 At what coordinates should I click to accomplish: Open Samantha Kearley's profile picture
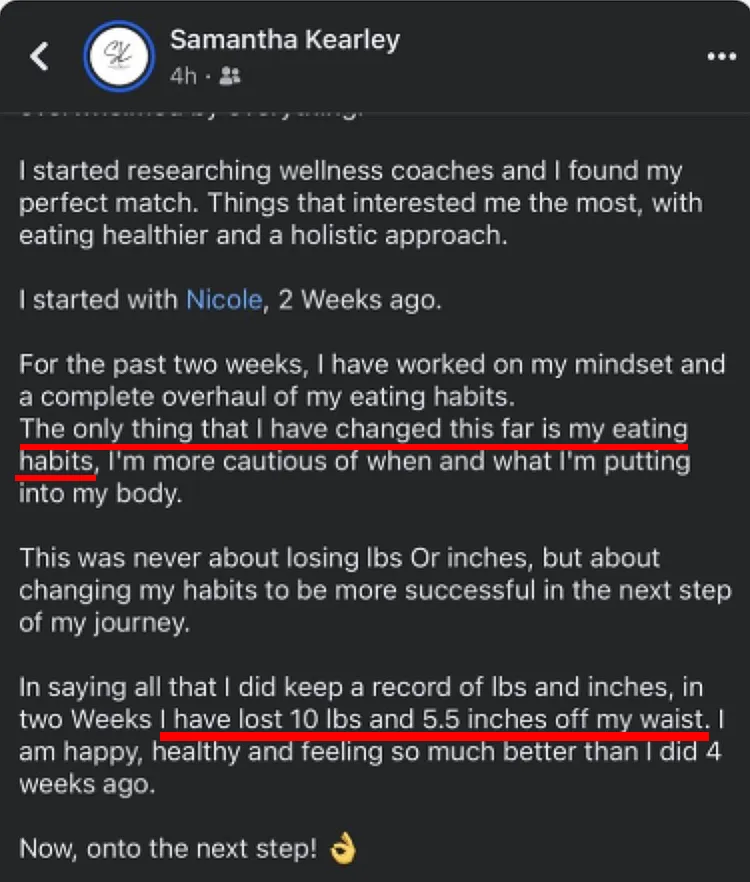pyautogui.click(x=119, y=57)
